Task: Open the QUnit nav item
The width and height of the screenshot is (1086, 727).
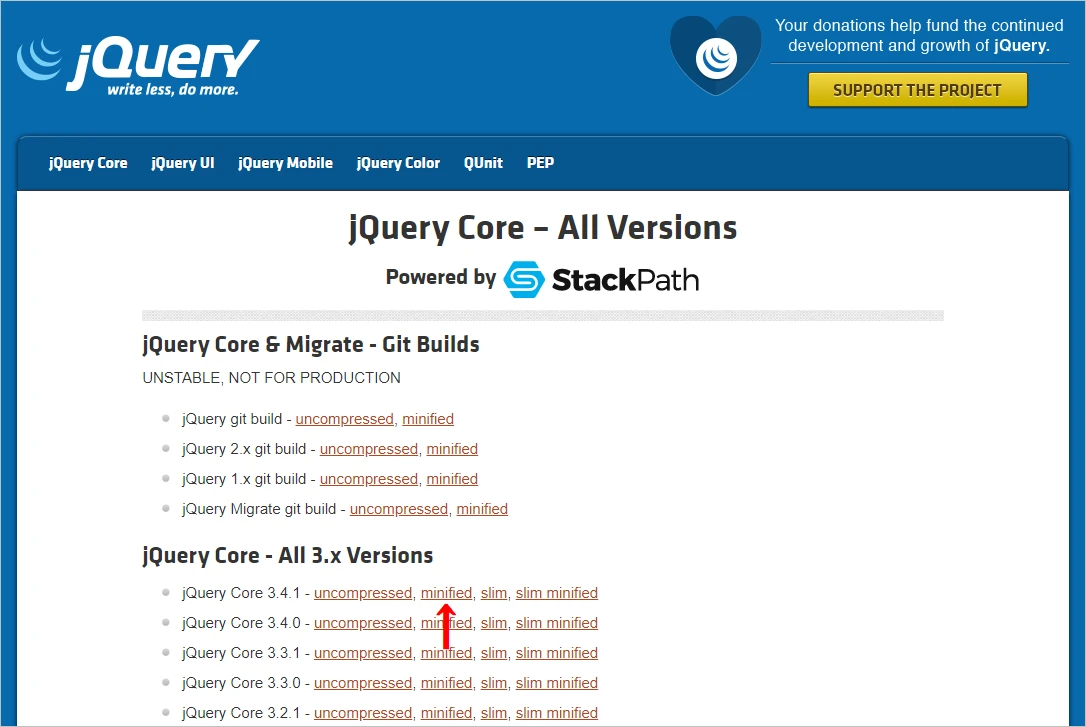Action: click(x=483, y=163)
